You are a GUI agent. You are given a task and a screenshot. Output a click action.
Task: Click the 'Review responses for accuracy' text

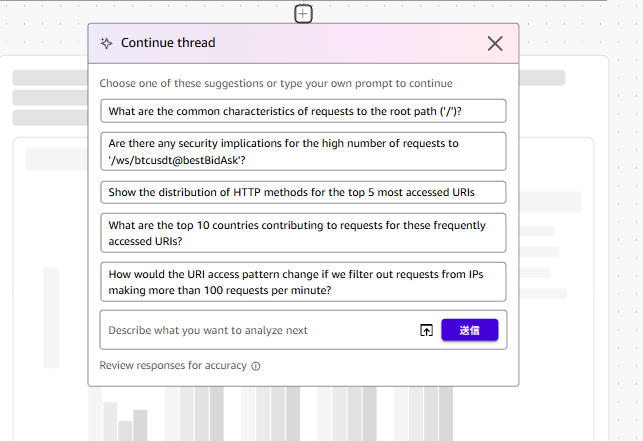click(x=173, y=366)
